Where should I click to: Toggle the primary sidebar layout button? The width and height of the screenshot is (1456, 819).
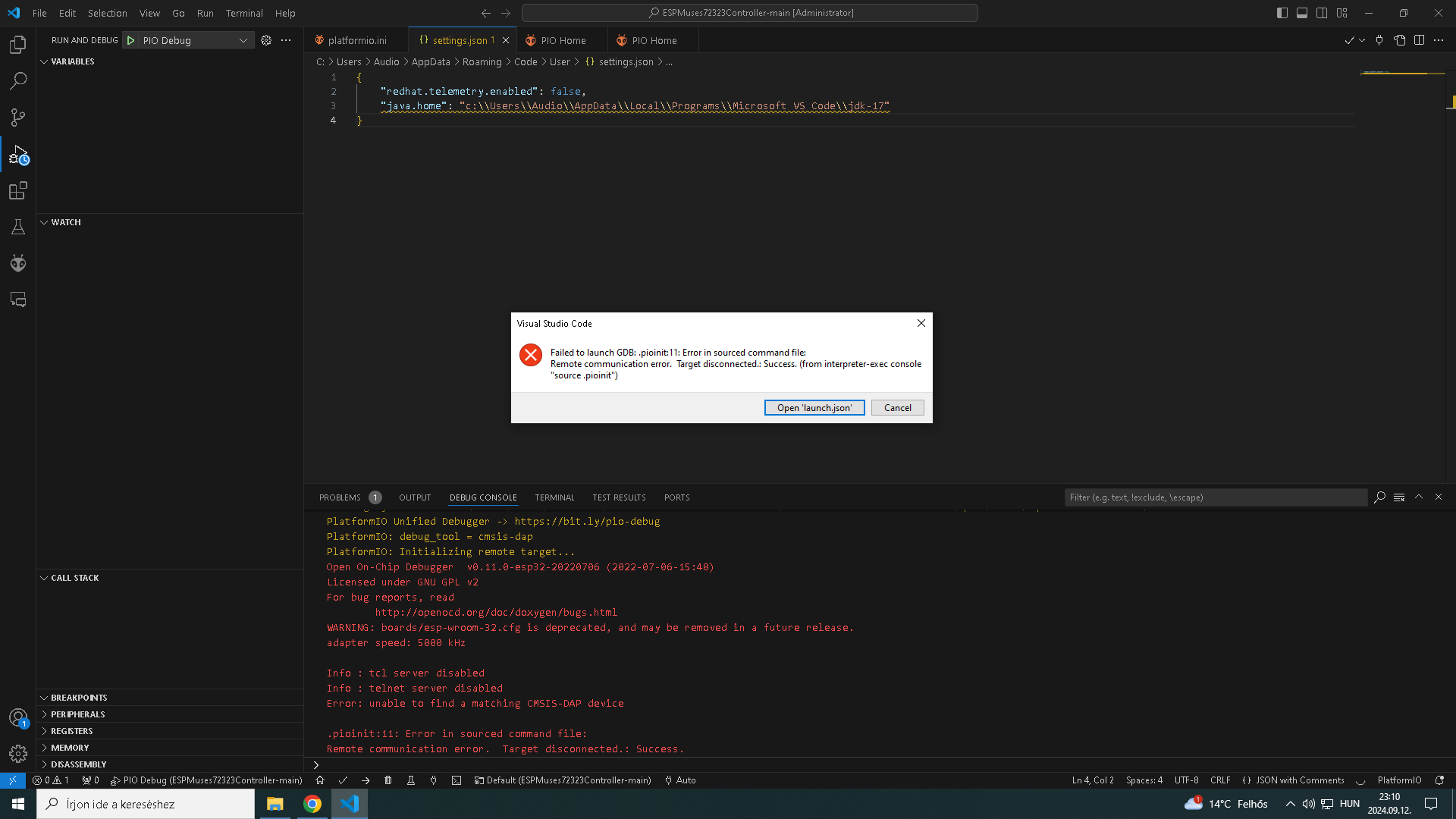coord(1282,13)
